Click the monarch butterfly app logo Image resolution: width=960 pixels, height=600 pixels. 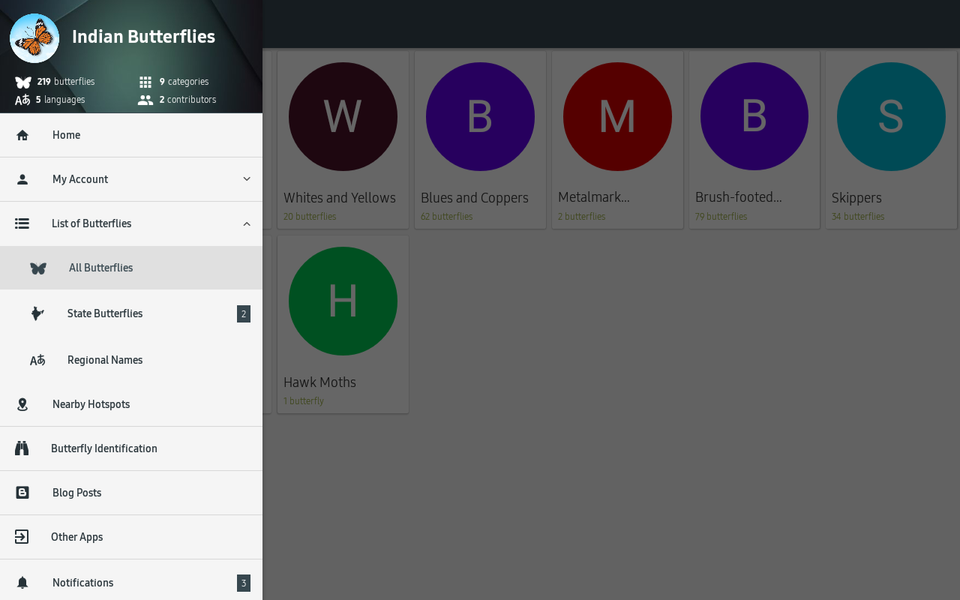(34, 38)
